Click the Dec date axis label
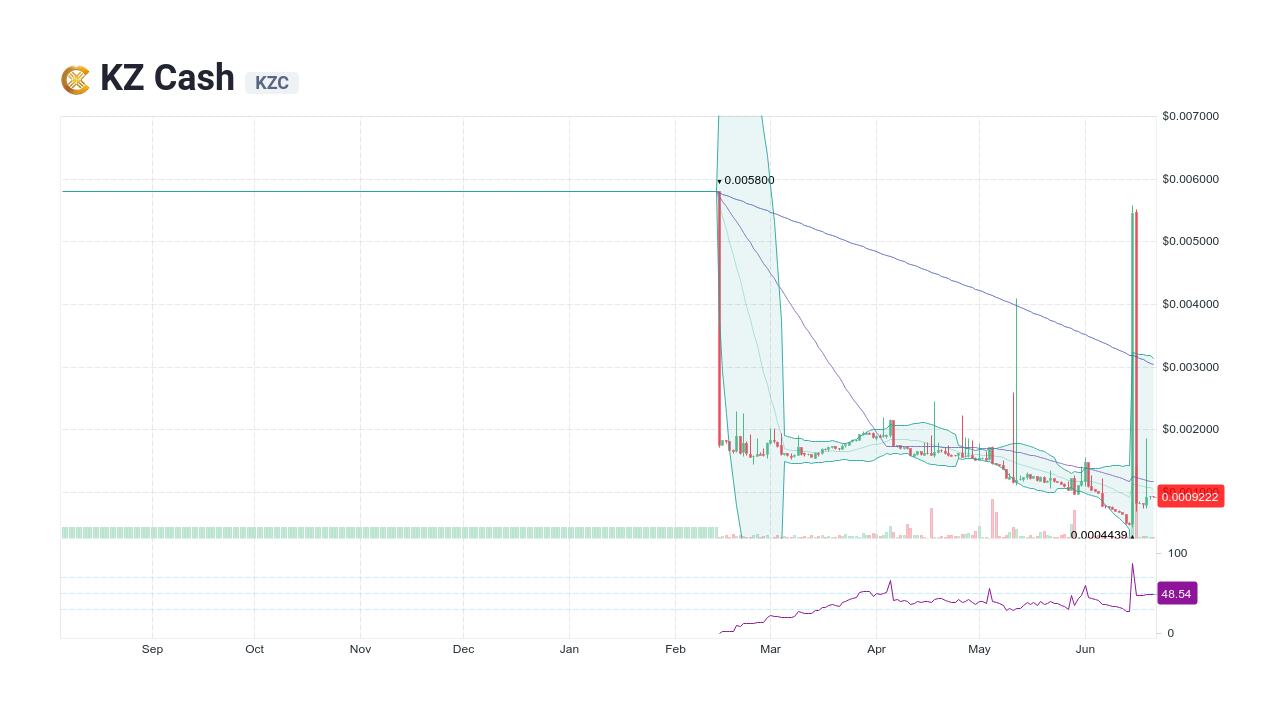1280x720 pixels. tap(463, 649)
